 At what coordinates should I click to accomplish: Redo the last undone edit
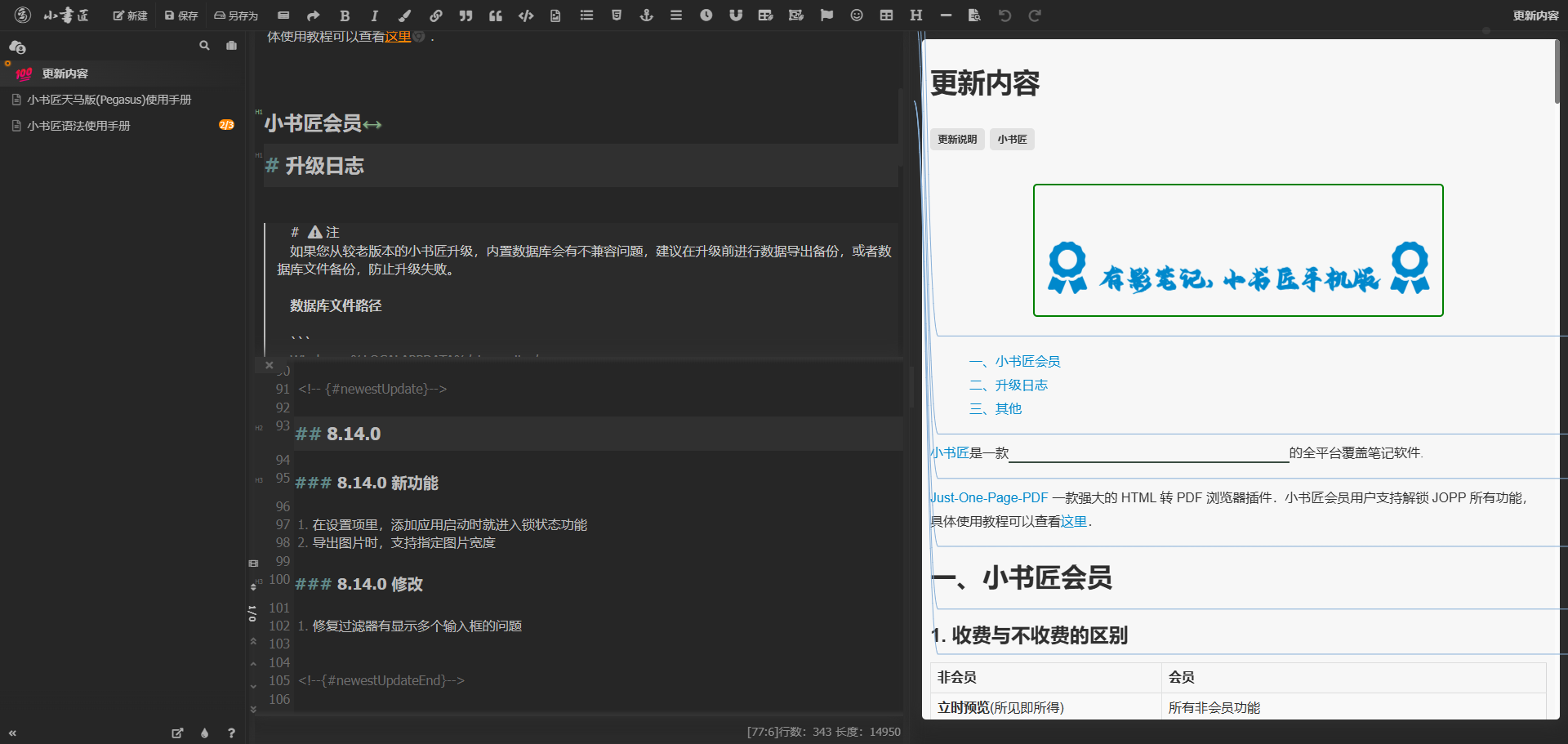click(1035, 16)
